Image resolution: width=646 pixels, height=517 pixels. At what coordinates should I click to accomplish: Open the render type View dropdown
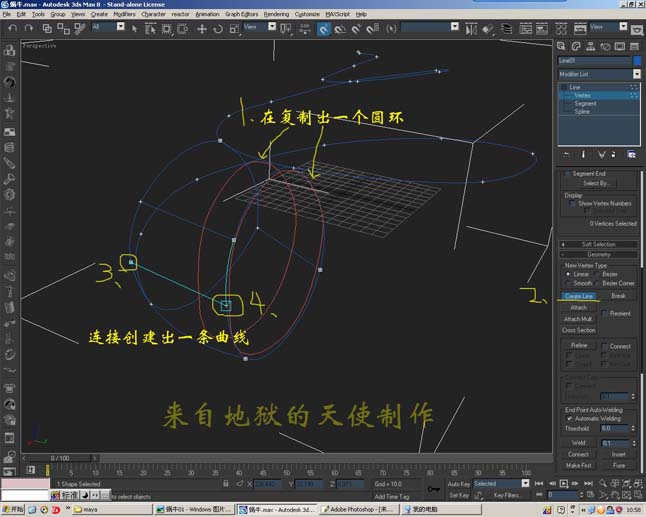click(623, 27)
